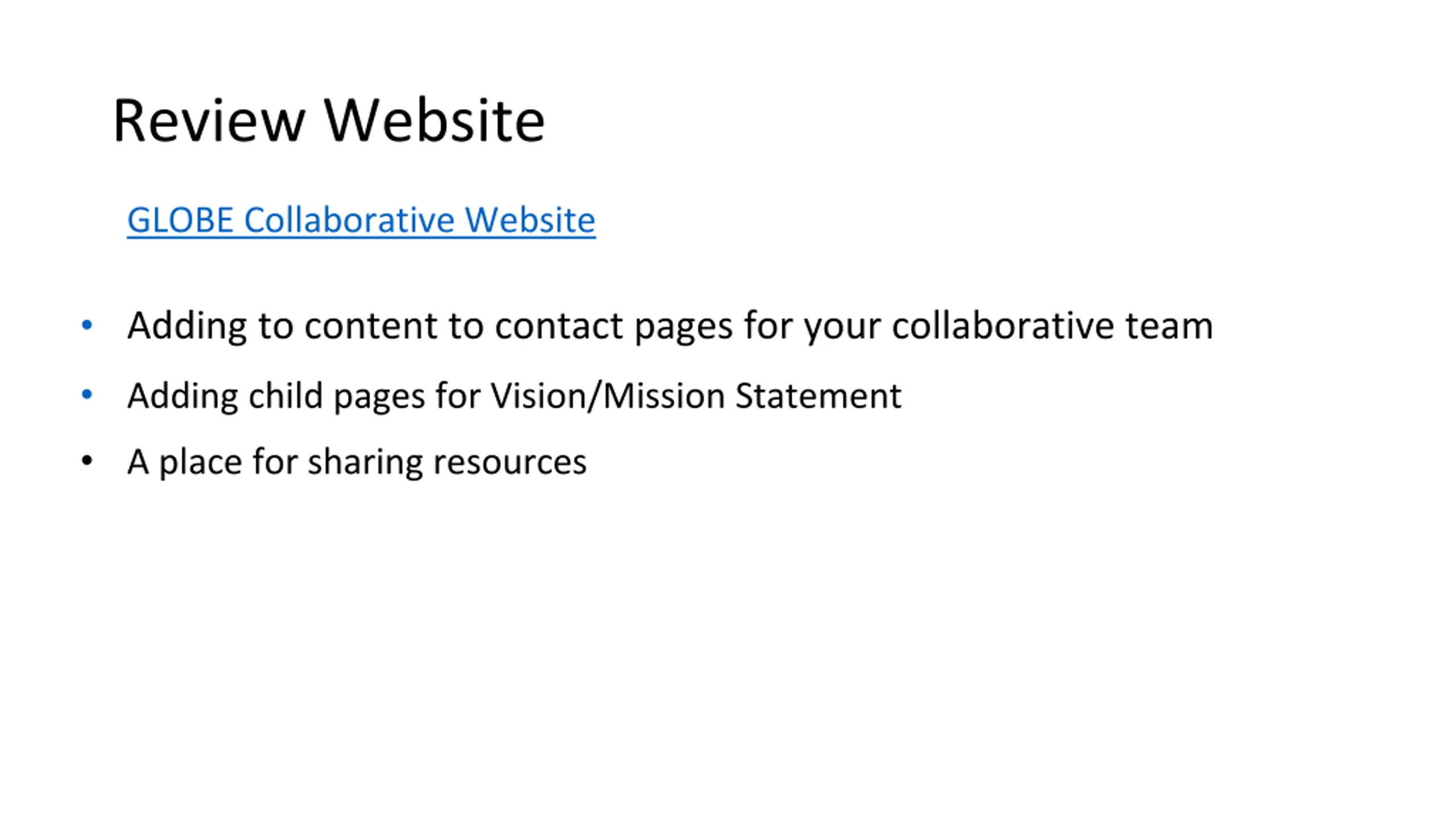This screenshot has width=1456, height=819.
Task: Click the black bullet marker before 'A place'
Action: click(x=87, y=460)
